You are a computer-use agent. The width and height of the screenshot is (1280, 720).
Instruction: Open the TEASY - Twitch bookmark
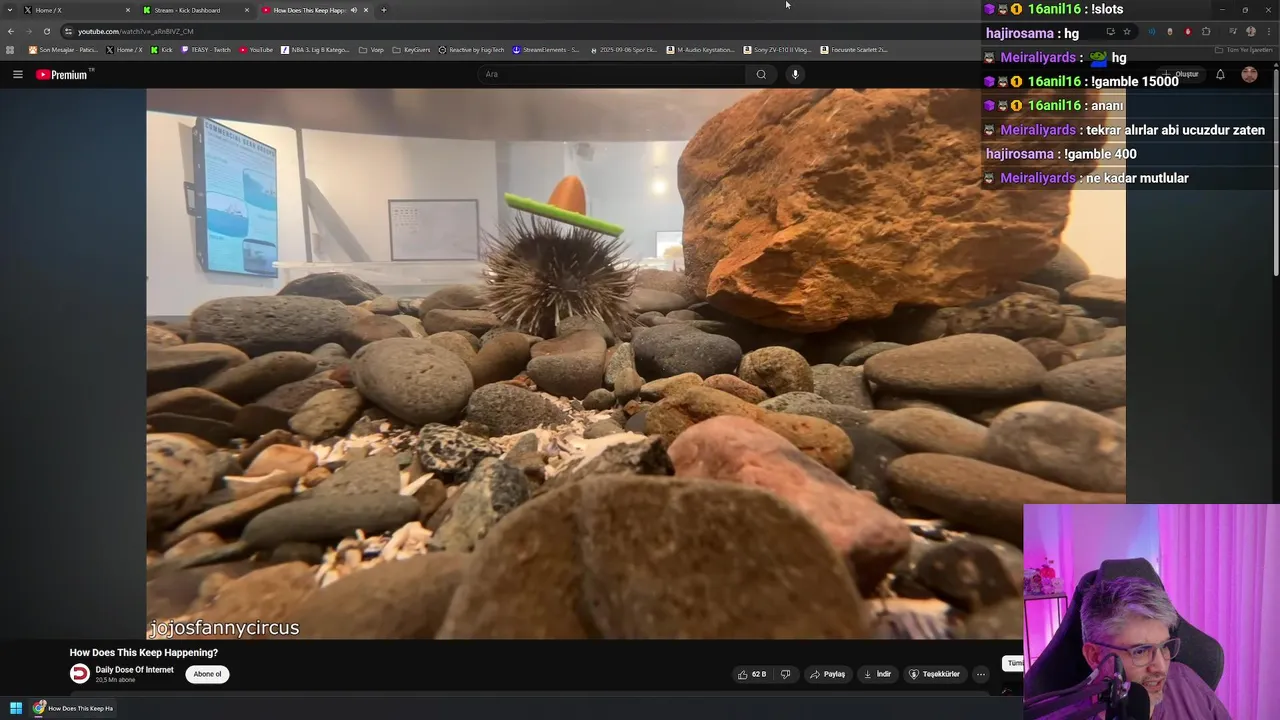click(x=206, y=50)
